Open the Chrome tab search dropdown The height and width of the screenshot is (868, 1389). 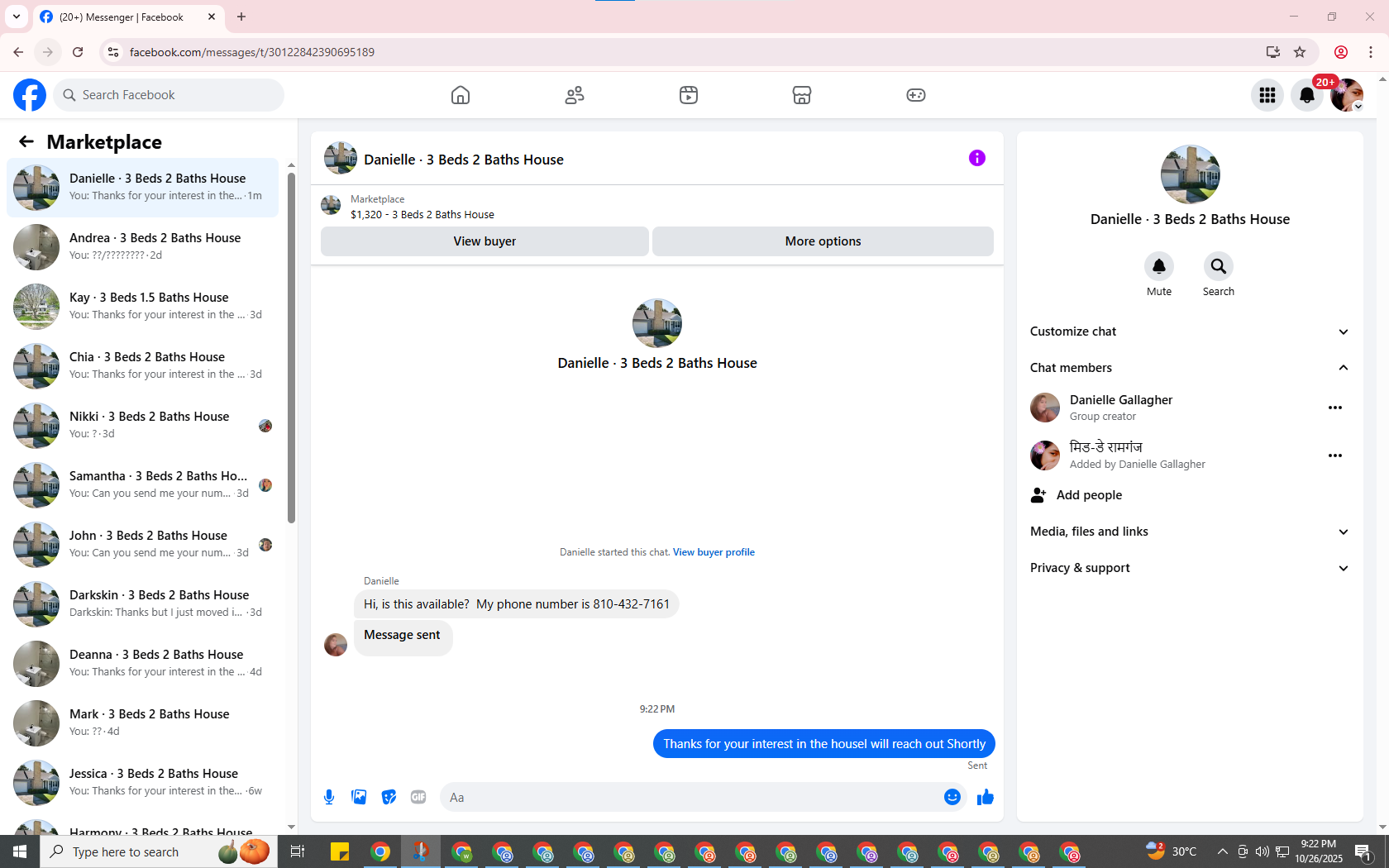[17, 17]
